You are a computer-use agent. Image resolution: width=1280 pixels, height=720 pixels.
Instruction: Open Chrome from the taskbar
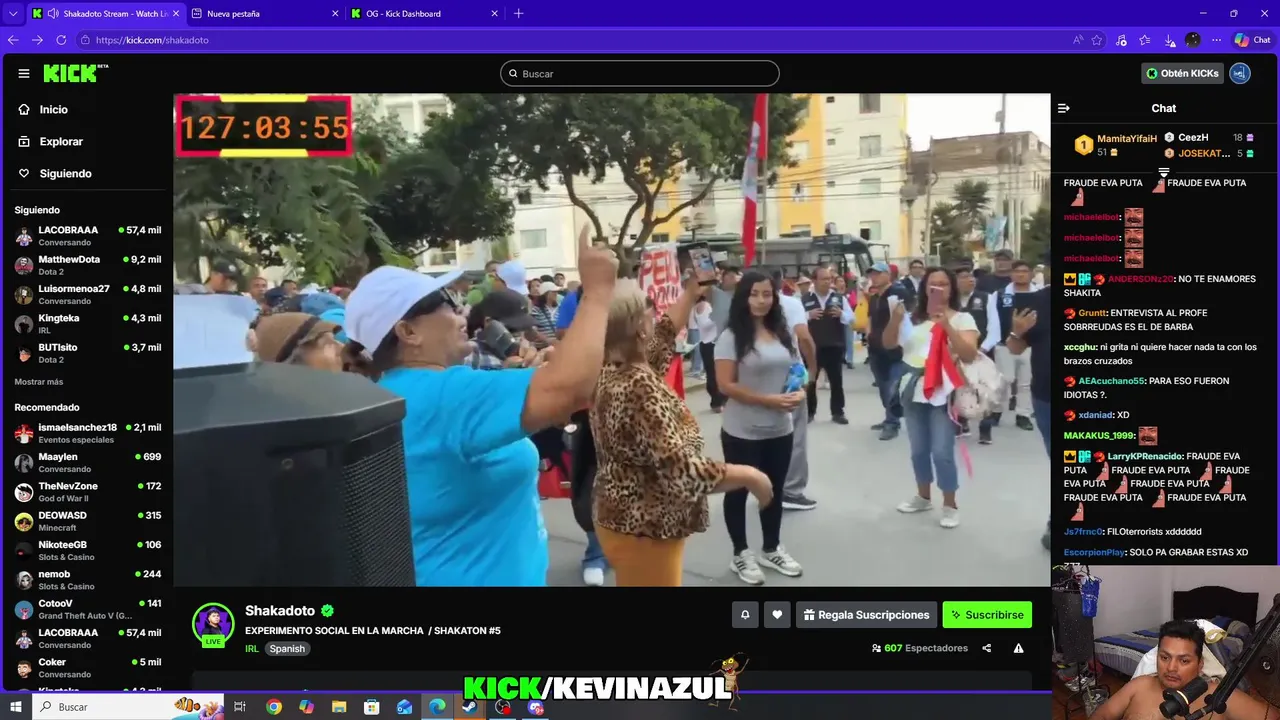pos(274,707)
